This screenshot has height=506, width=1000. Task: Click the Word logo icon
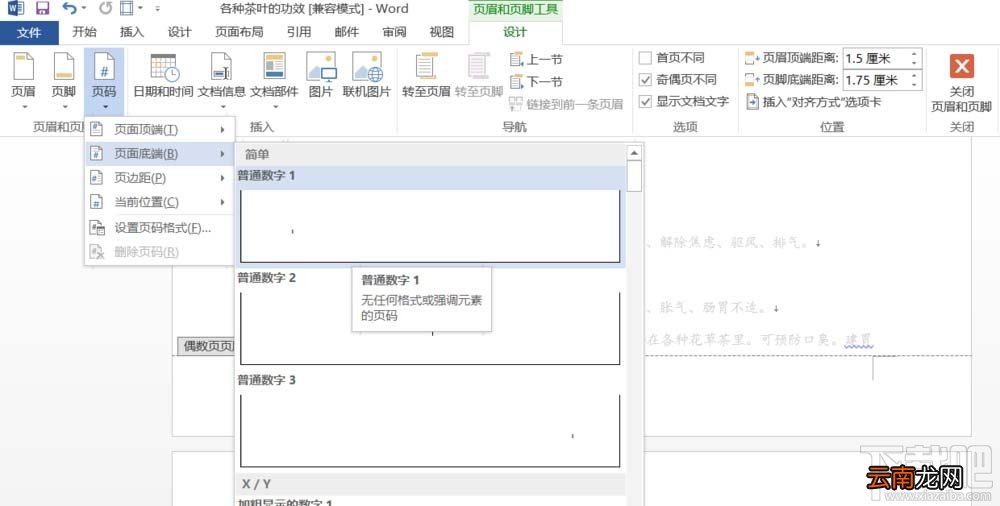pos(16,9)
